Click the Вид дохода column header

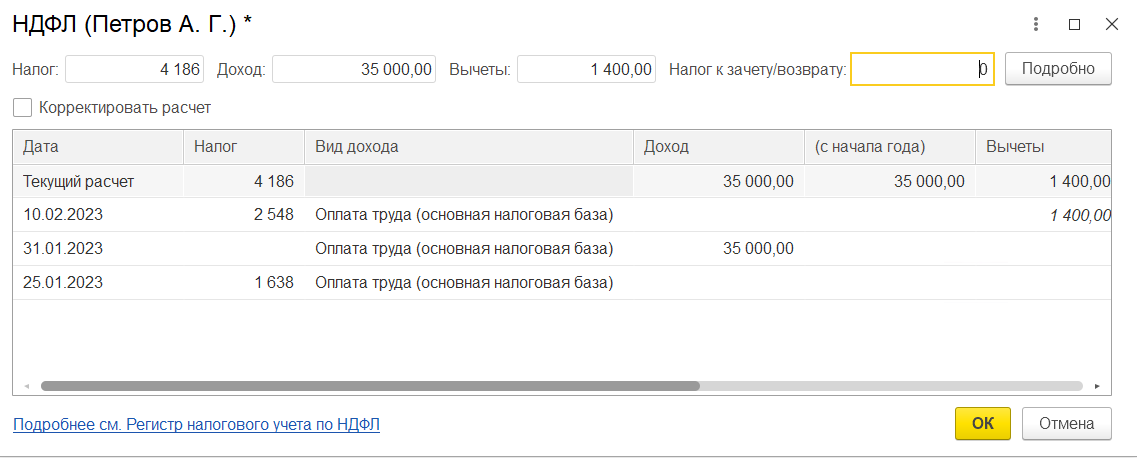pyautogui.click(x=468, y=146)
